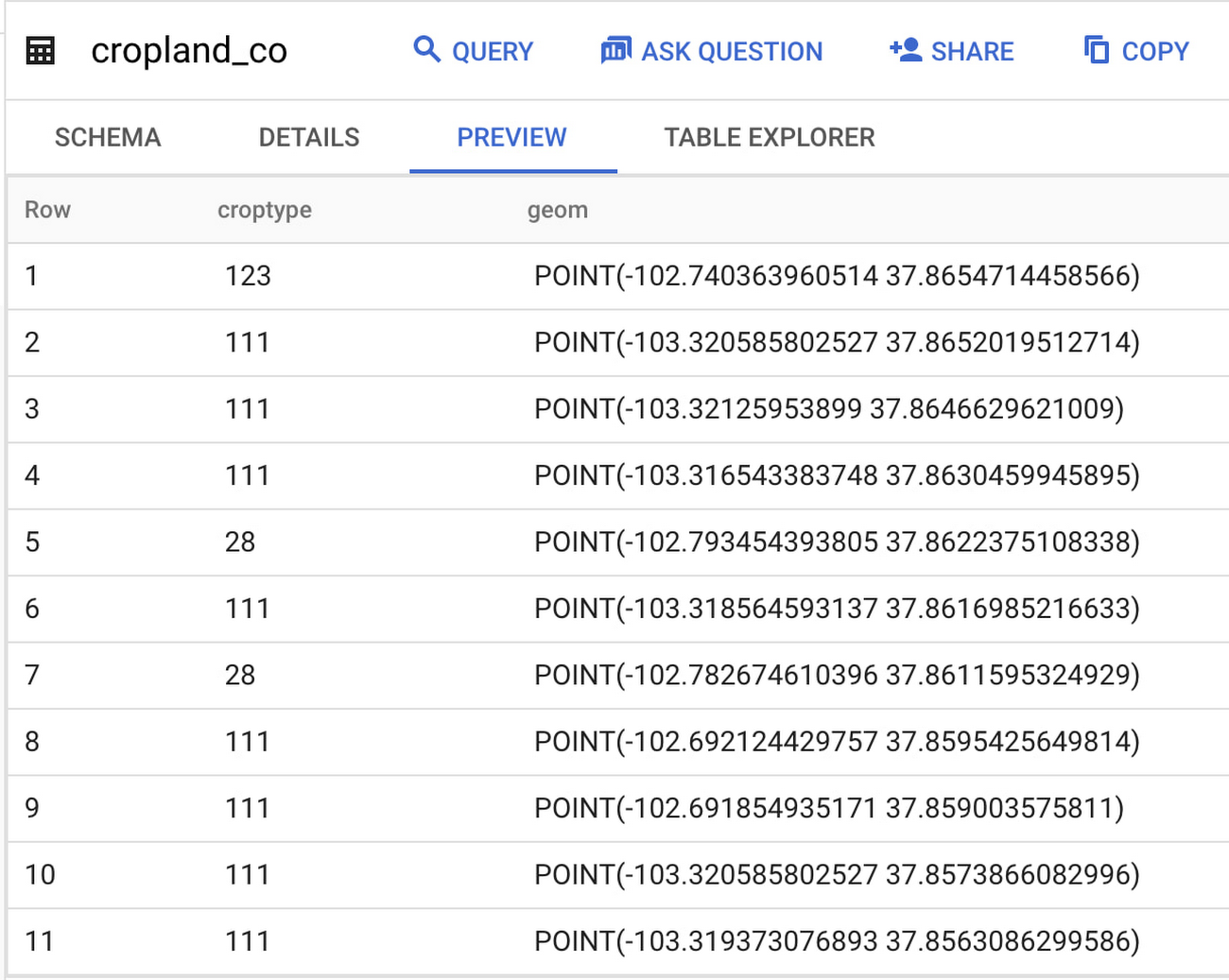
Task: Click the cropland_co table title
Action: 189,51
